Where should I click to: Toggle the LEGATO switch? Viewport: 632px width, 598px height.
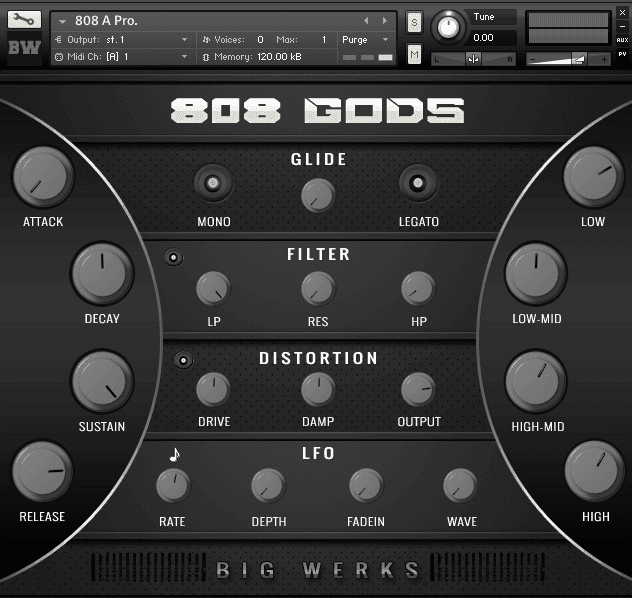418,183
